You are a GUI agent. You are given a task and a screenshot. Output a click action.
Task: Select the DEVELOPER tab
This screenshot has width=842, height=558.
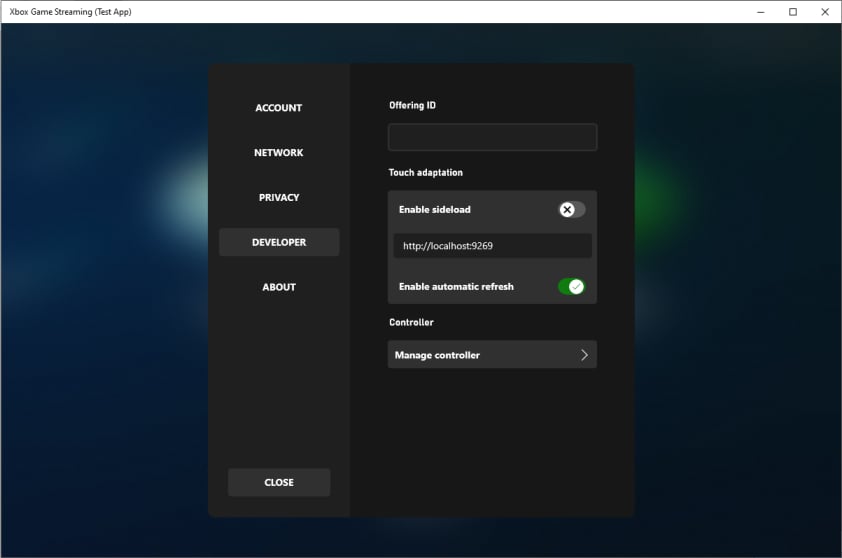[279, 242]
